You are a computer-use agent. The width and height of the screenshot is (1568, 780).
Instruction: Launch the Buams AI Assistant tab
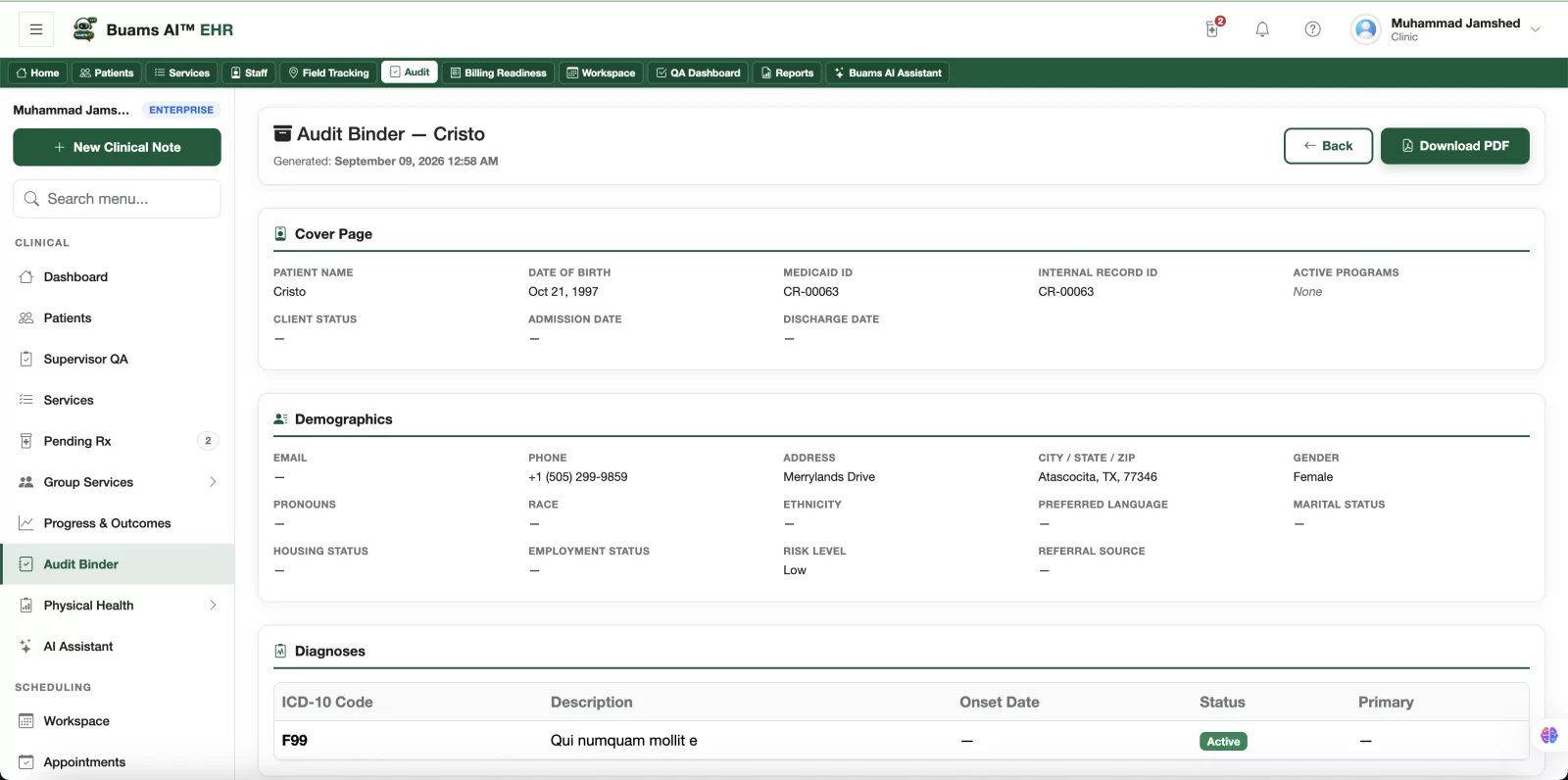888,73
